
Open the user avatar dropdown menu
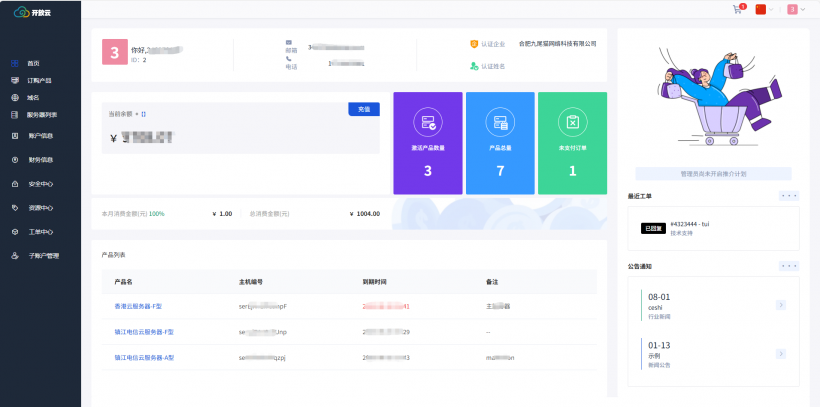point(796,9)
